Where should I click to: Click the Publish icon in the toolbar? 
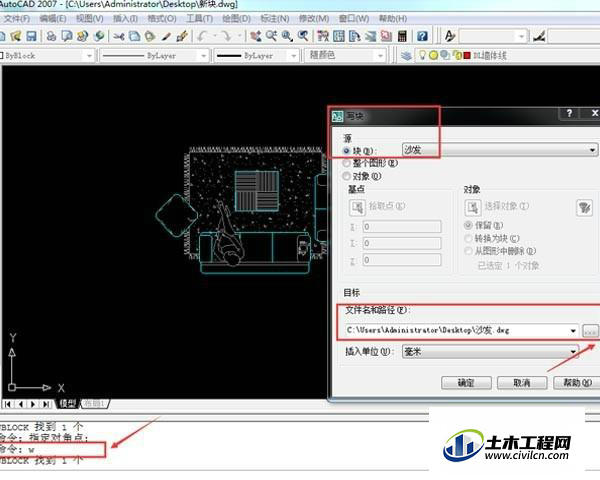(x=82, y=36)
